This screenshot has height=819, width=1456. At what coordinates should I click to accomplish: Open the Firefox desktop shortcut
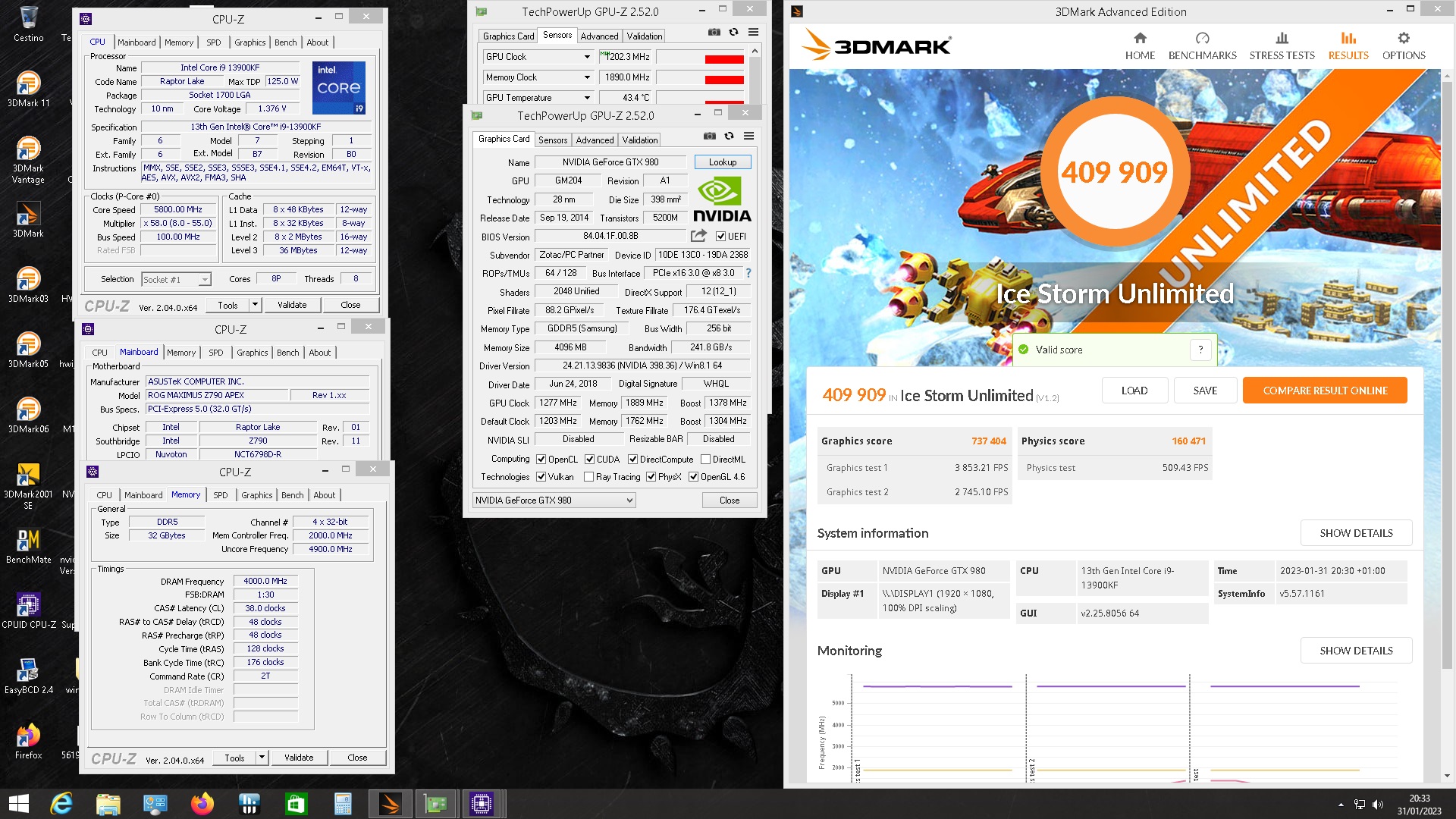[x=28, y=741]
